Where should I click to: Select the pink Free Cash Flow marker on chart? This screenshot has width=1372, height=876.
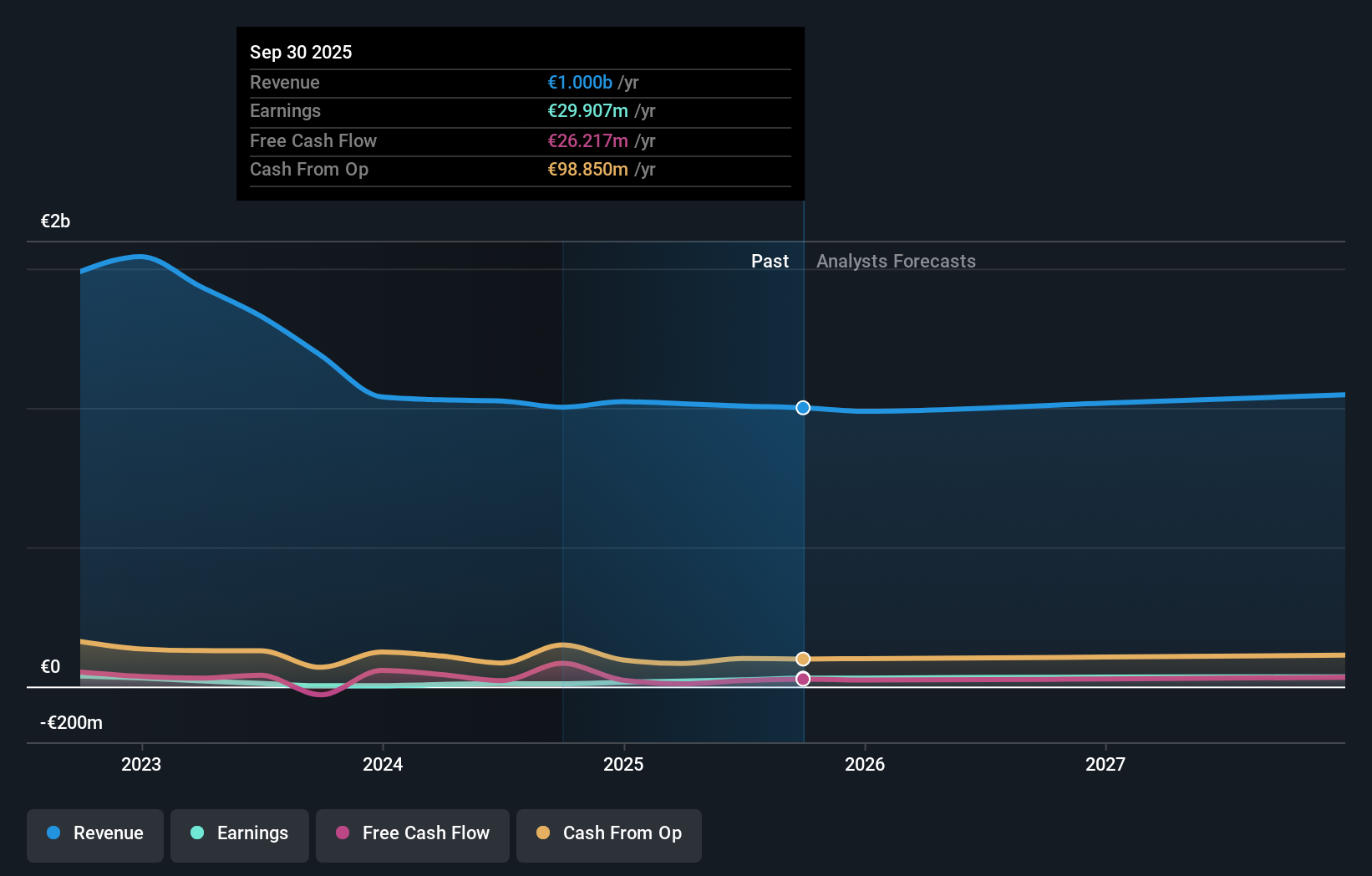point(803,679)
